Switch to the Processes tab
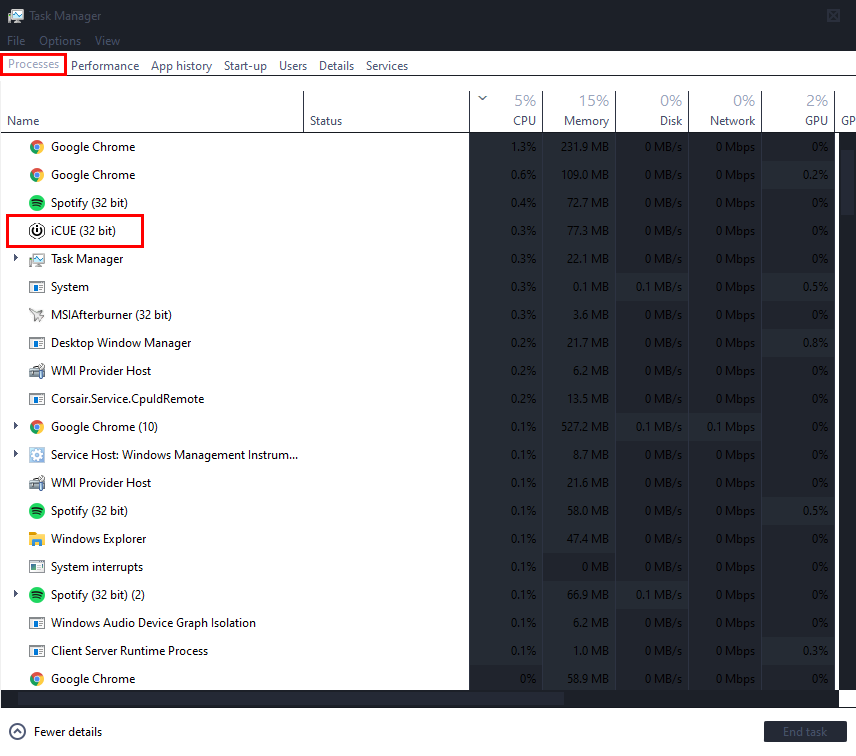856x756 pixels. [x=33, y=64]
